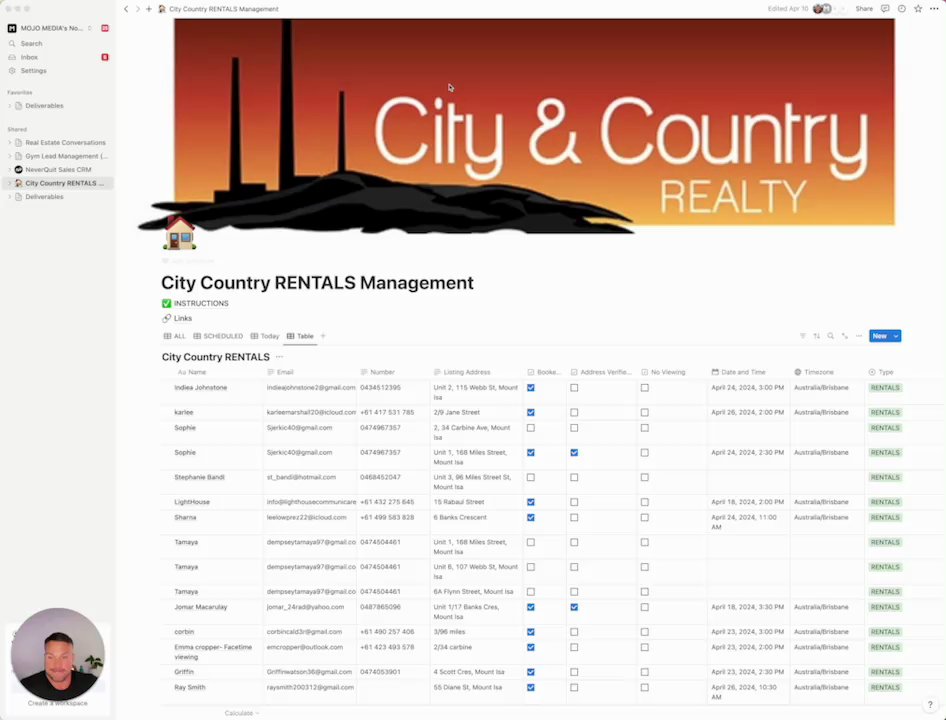Expand Real Estate Conversations in sidebar
Image resolution: width=946 pixels, height=720 pixels.
[x=10, y=143]
